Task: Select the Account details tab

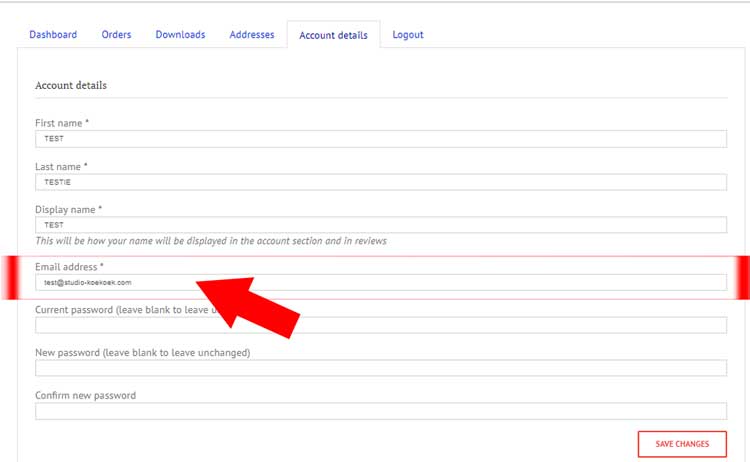Action: [333, 36]
